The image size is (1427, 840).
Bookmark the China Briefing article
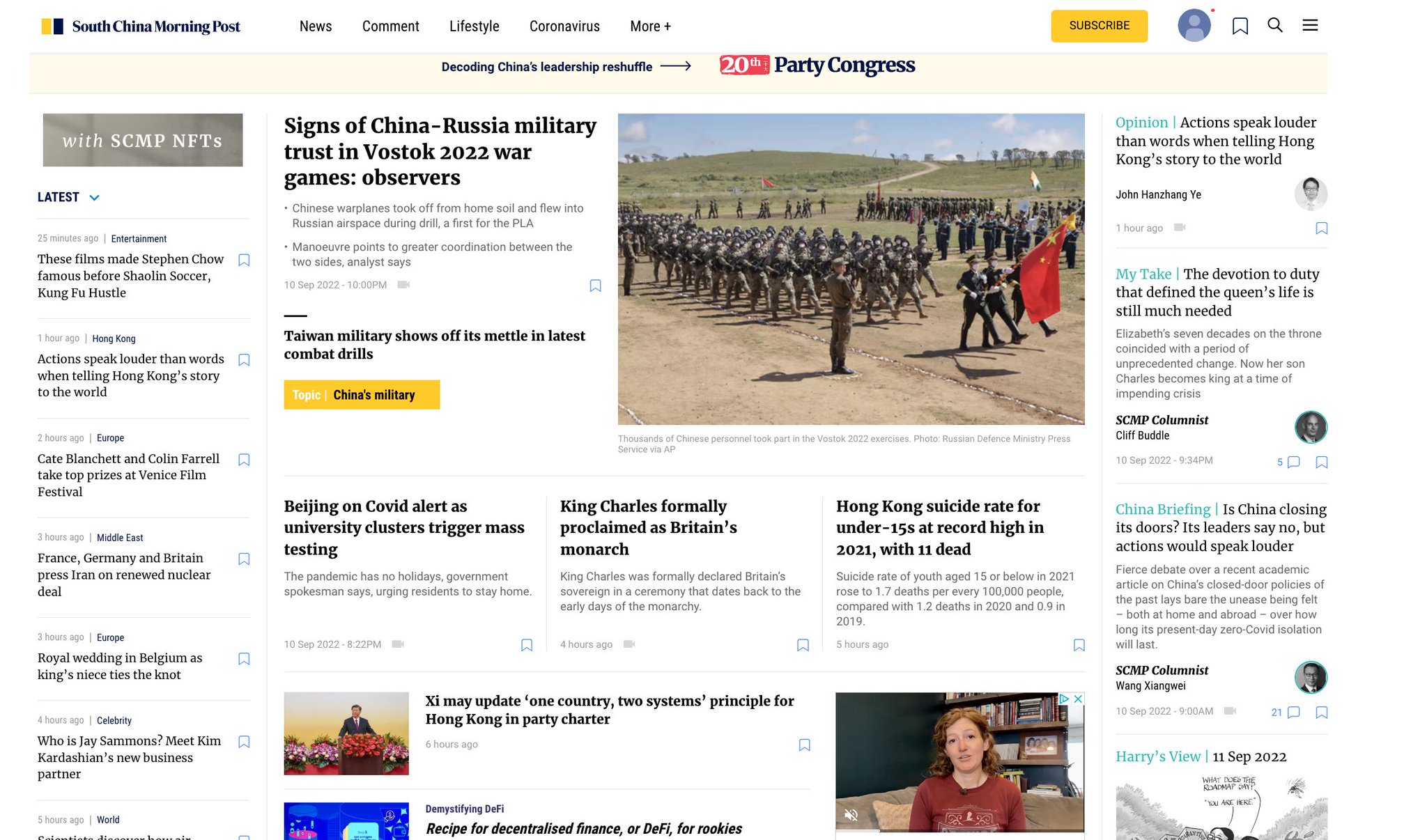pos(1321,713)
